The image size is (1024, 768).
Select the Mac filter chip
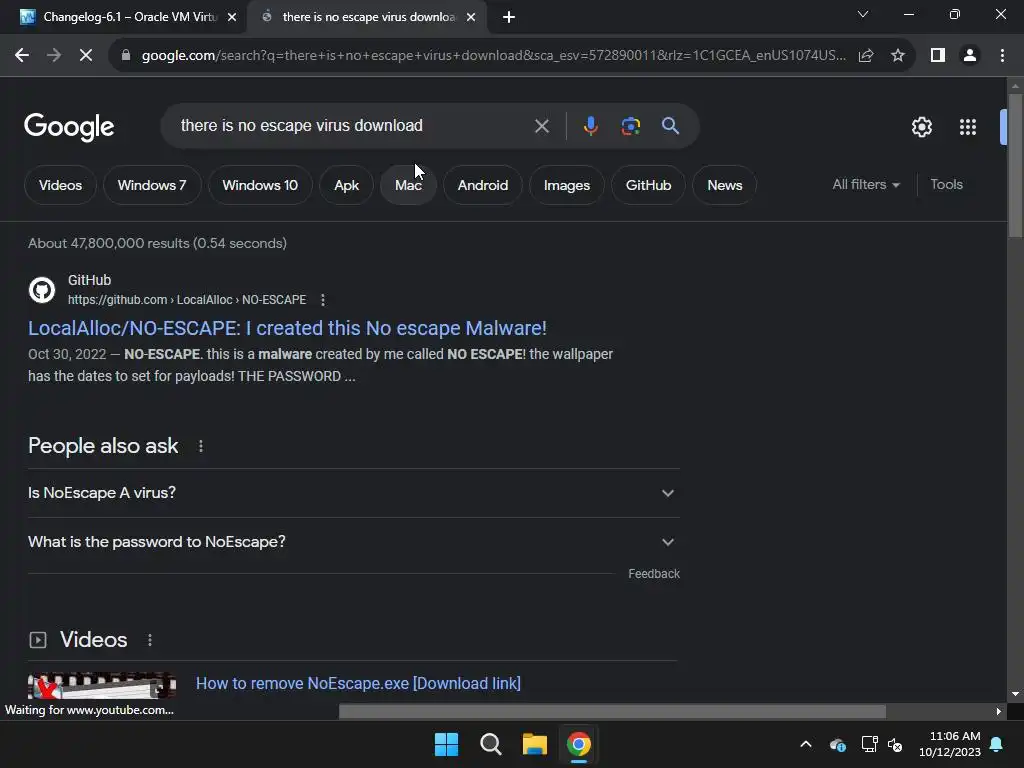[x=408, y=185]
